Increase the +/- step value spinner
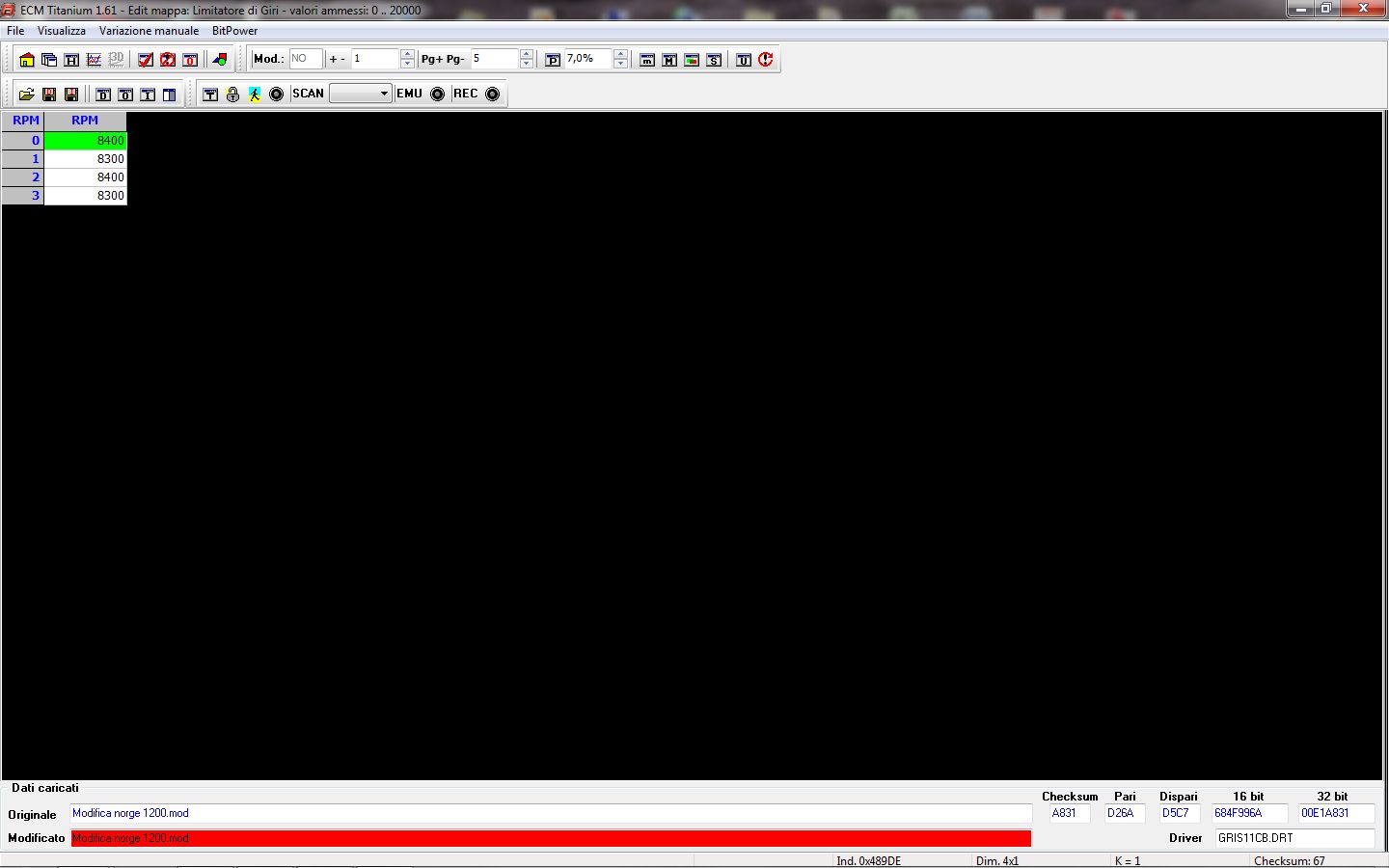This screenshot has width=1389, height=868. click(407, 54)
